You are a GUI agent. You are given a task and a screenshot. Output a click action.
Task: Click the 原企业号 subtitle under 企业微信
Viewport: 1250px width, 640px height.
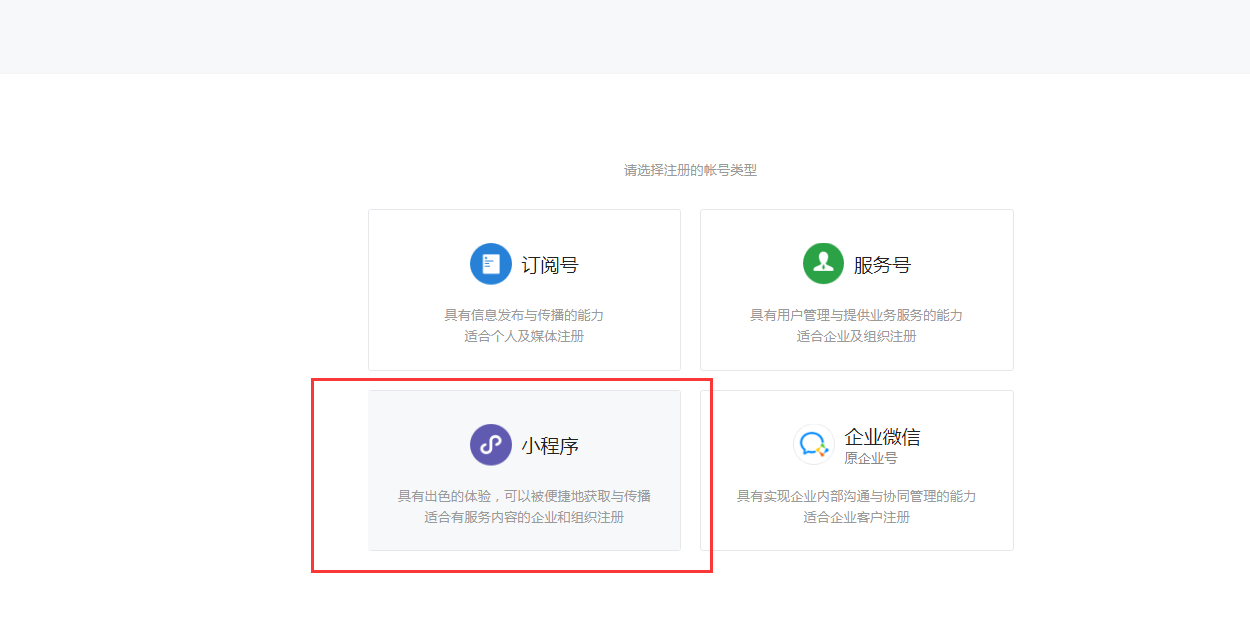click(x=870, y=458)
